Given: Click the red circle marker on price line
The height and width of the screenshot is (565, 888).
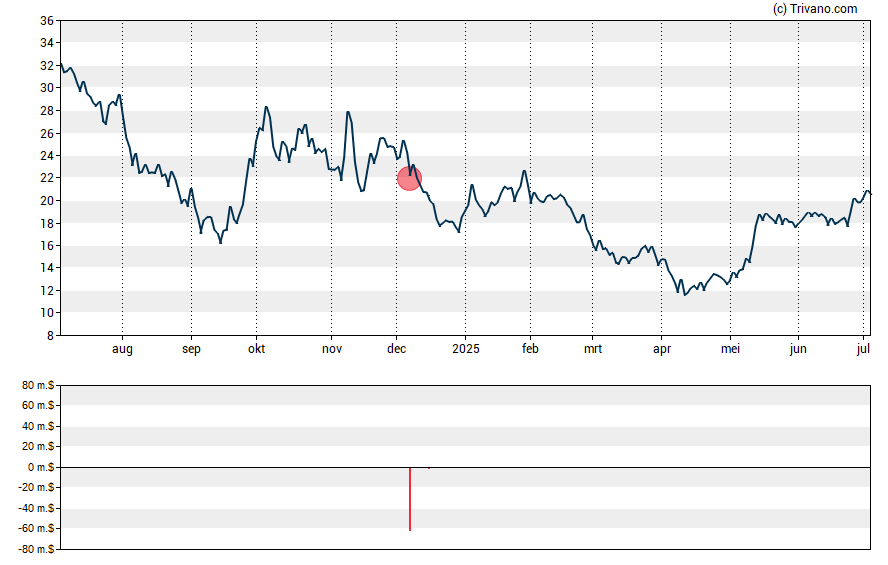Looking at the screenshot, I should coord(409,178).
